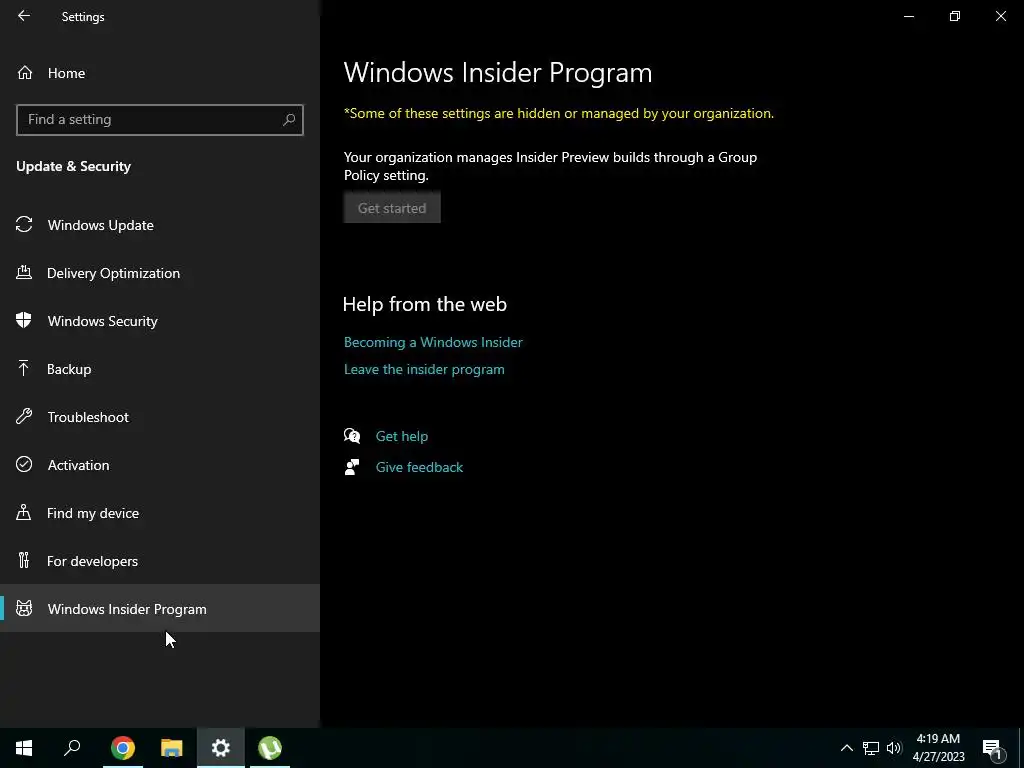1024x768 pixels.
Task: Click the Get help link
Action: pos(402,436)
